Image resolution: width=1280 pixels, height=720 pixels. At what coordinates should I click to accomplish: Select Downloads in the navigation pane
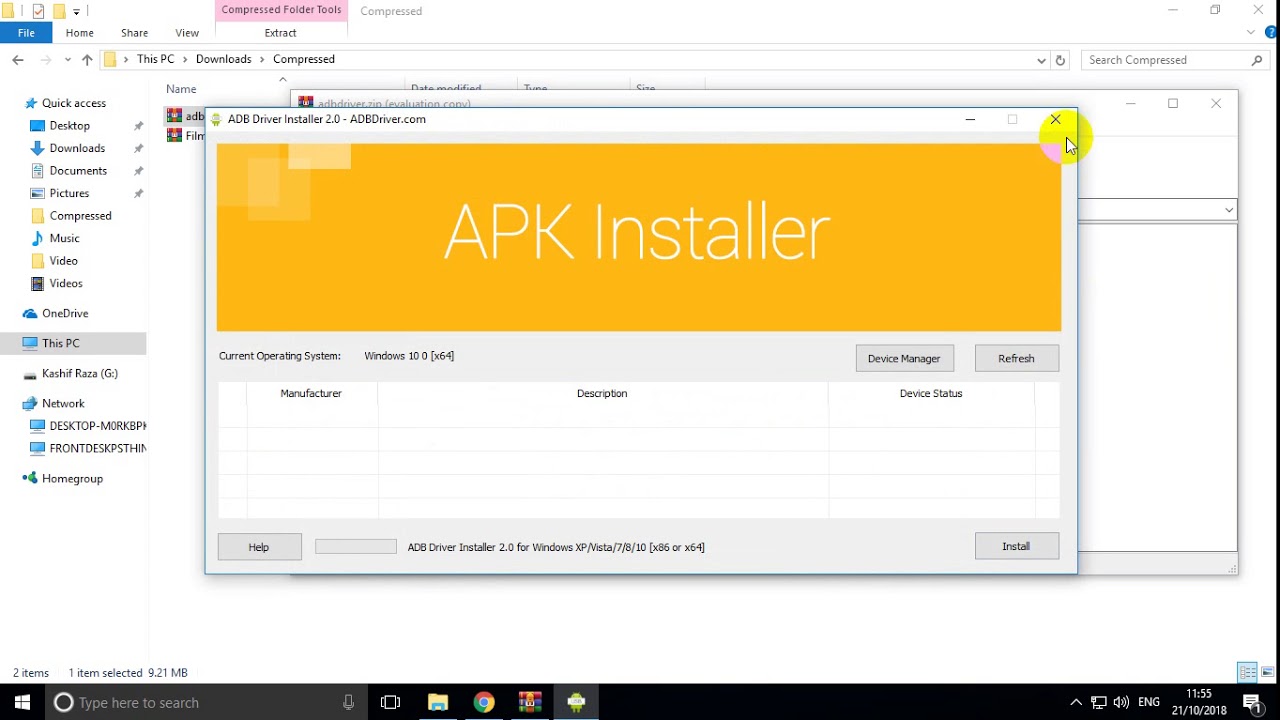(77, 148)
